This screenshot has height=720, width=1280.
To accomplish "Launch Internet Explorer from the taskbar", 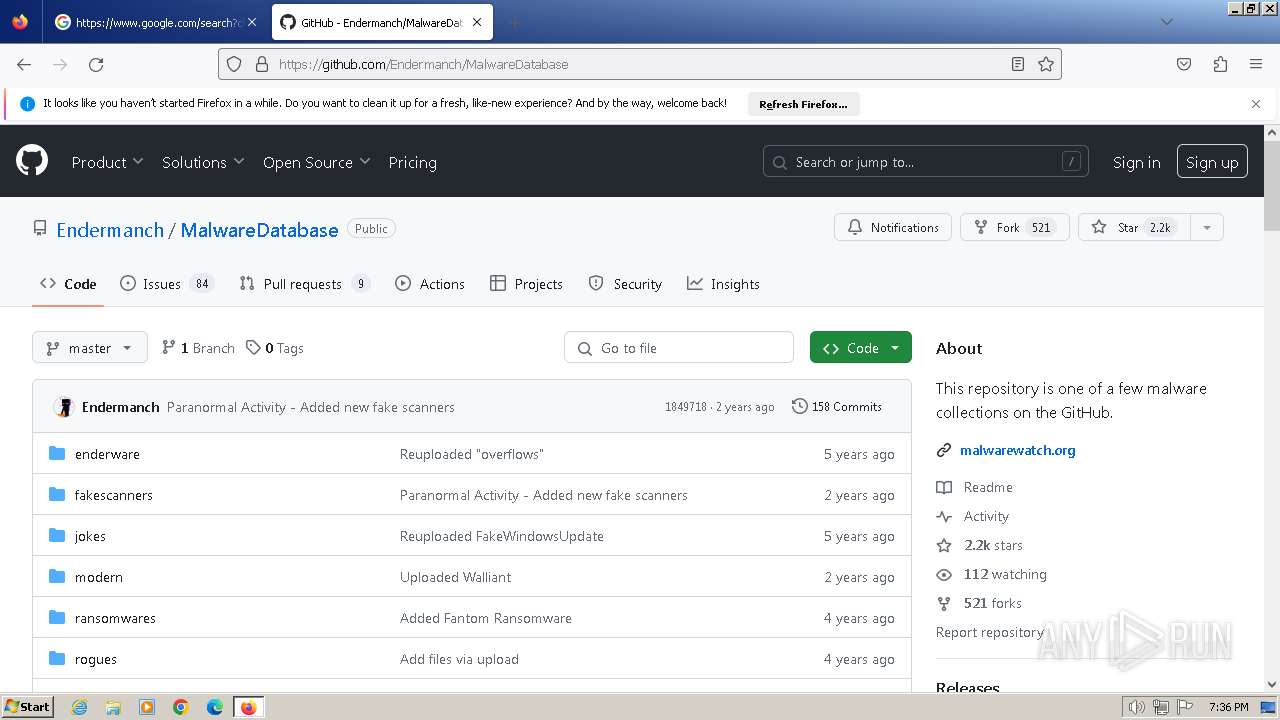I will point(79,707).
